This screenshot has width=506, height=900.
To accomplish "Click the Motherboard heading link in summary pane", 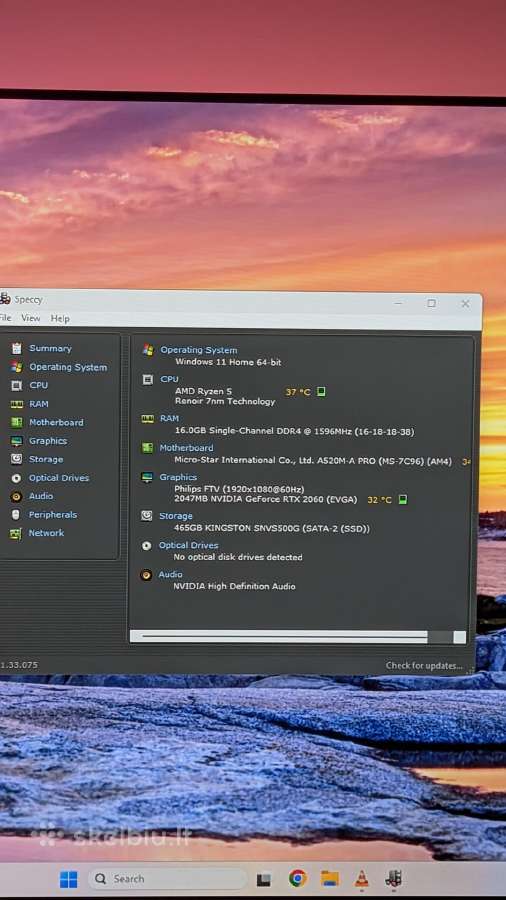I will tap(186, 448).
